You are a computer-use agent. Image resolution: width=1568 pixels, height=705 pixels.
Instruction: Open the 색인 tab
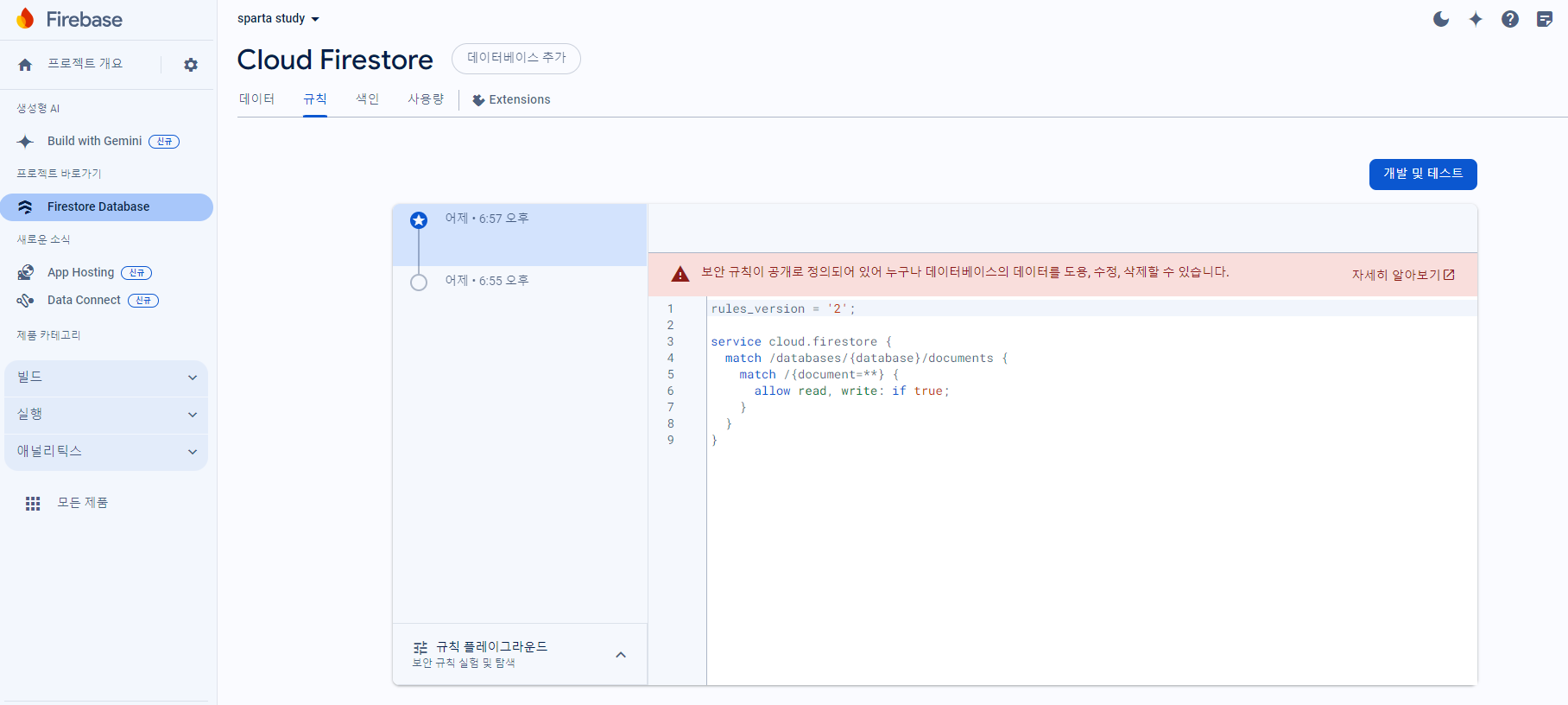click(x=368, y=99)
